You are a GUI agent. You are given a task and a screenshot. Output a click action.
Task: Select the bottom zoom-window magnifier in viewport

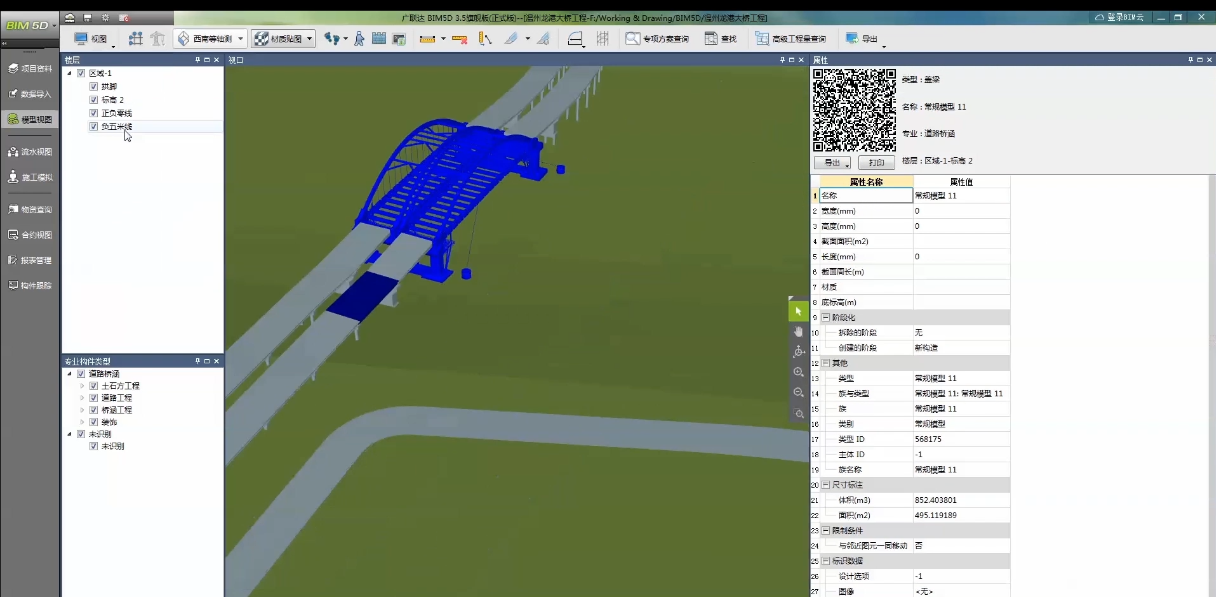(798, 413)
